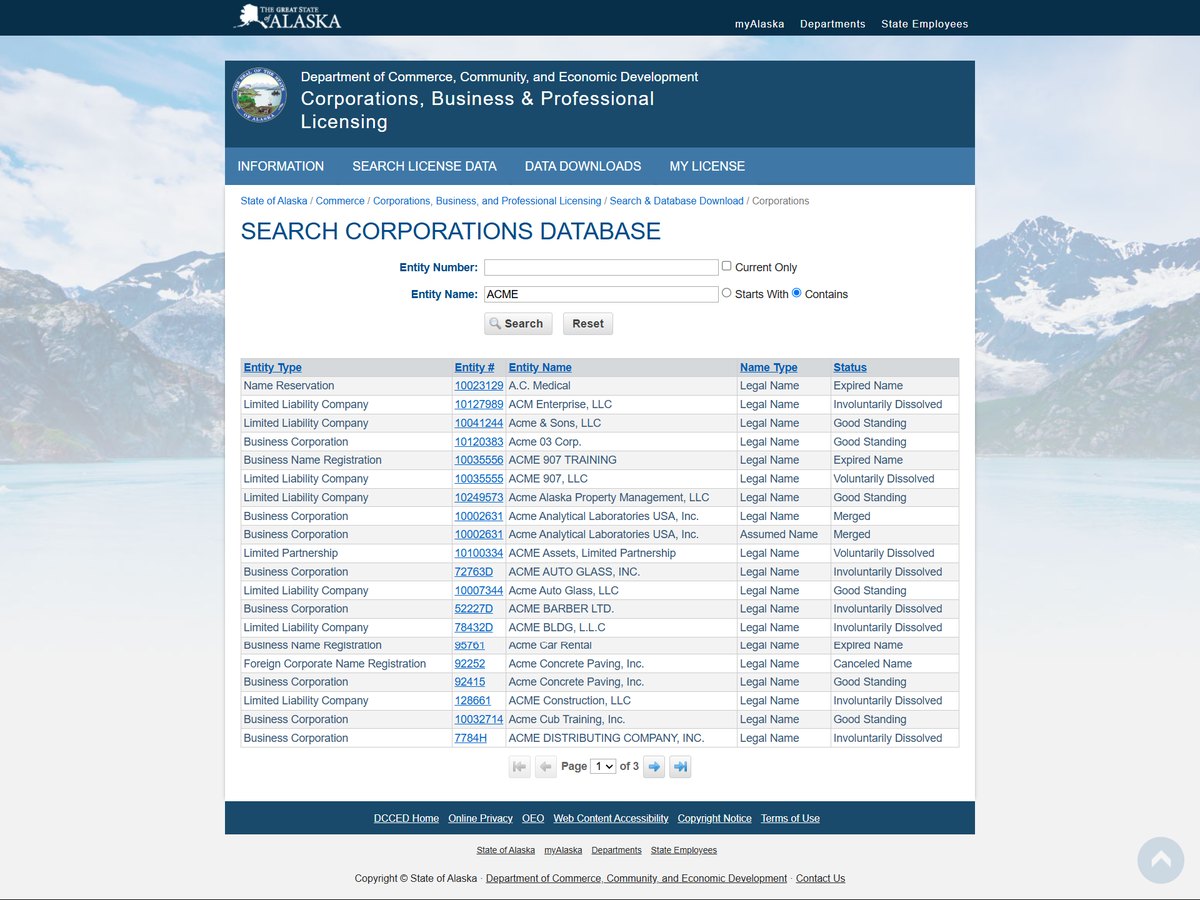Open the Terms of Use link
Image resolution: width=1200 pixels, height=900 pixels.
pos(790,818)
